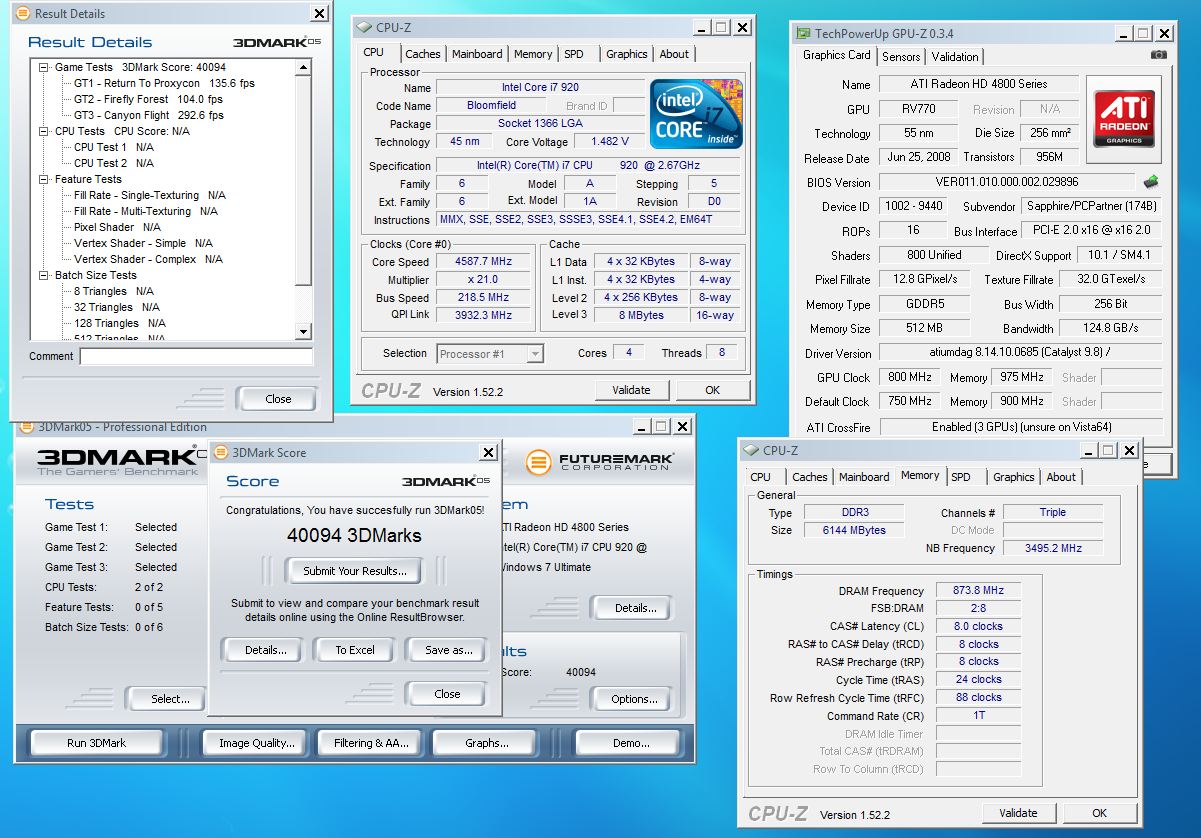The image size is (1201, 838).
Task: Click the Save as button
Action: pyautogui.click(x=449, y=650)
